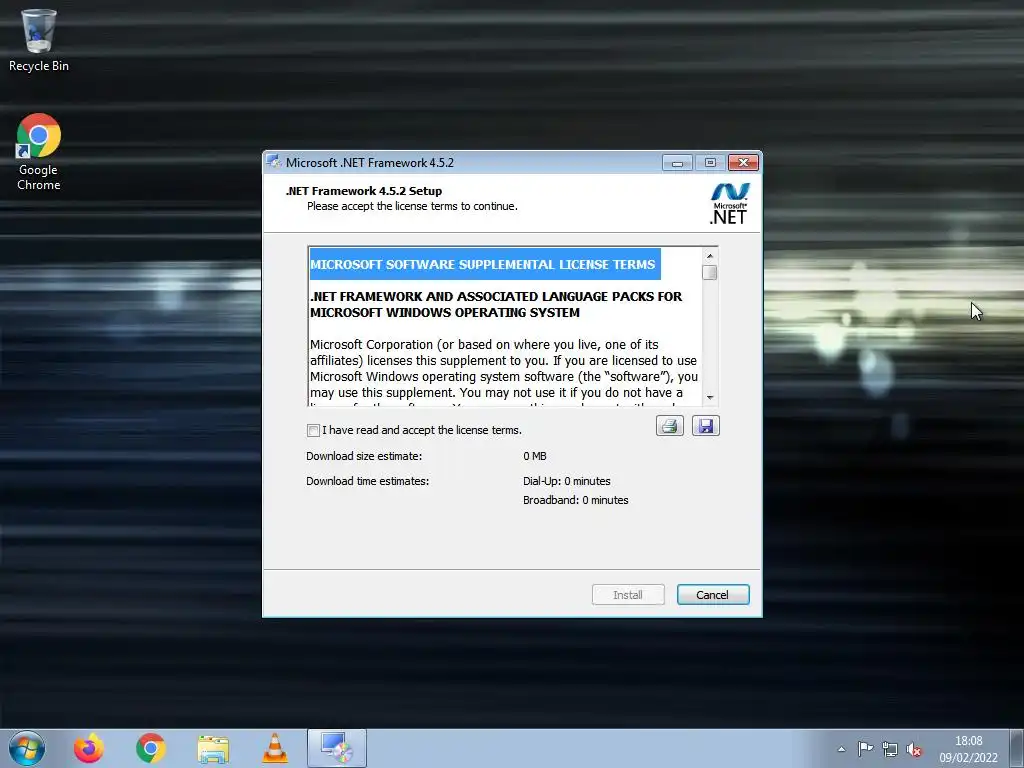Accept the license terms checkbox

pyautogui.click(x=313, y=430)
